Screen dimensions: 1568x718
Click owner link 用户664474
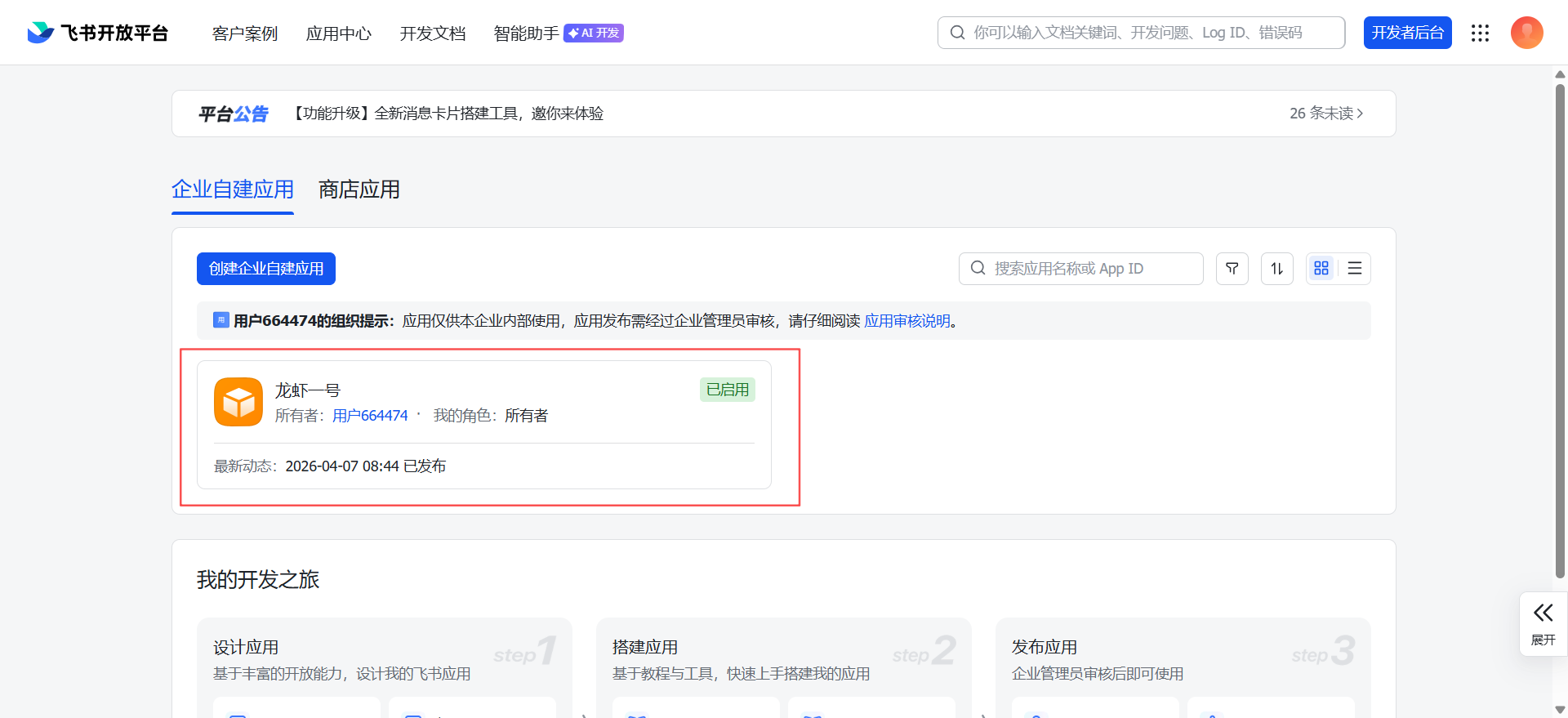370,416
